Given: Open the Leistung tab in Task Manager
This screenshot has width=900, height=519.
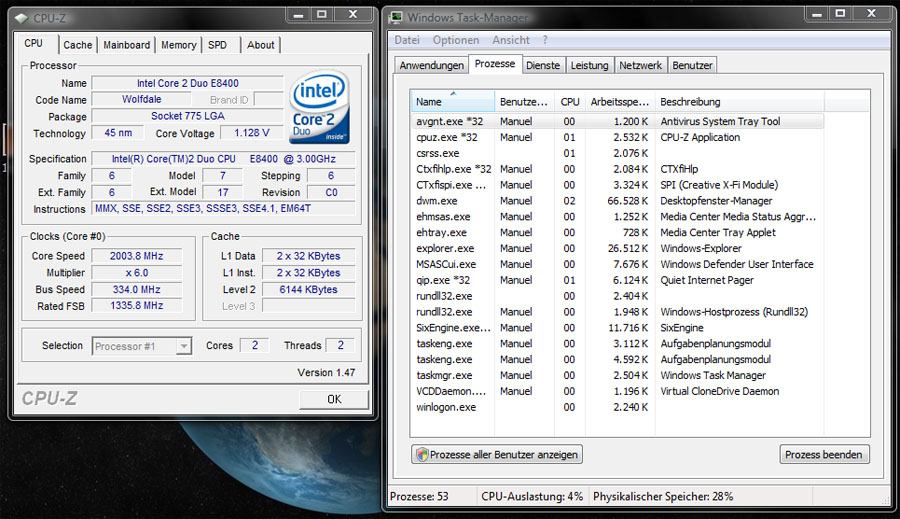Looking at the screenshot, I should coord(589,65).
